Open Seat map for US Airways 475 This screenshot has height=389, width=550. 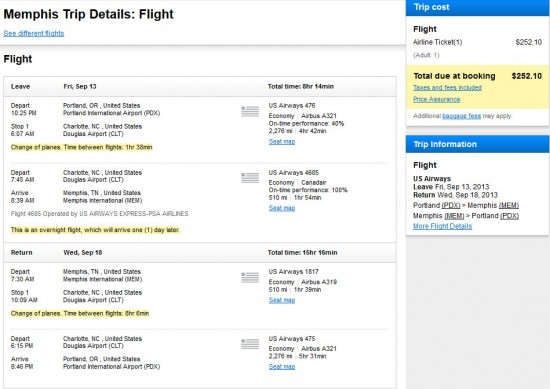click(x=282, y=367)
